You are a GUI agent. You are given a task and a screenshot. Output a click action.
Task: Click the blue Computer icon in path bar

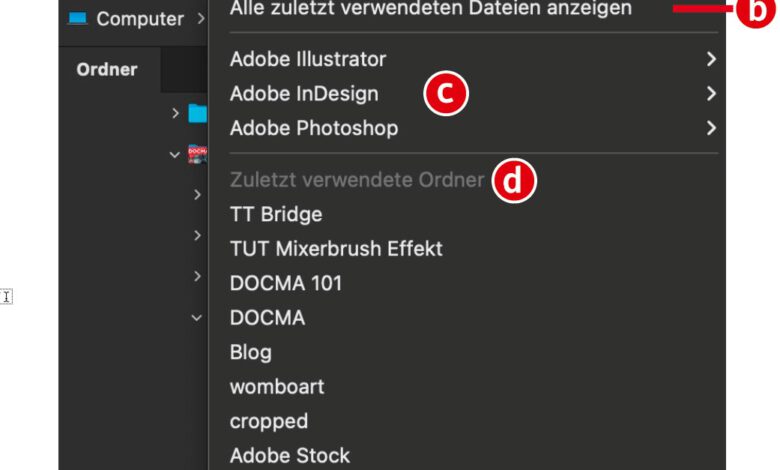click(x=78, y=19)
